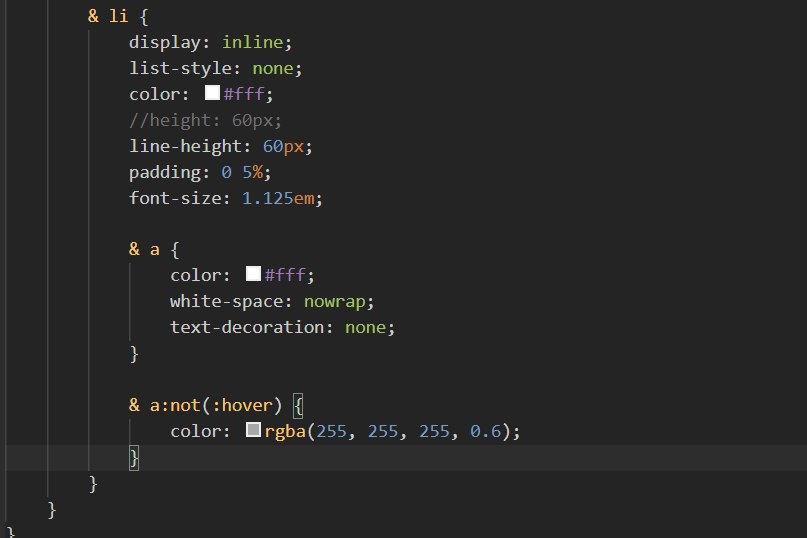This screenshot has height=538, width=807.
Task: Click '#fff' value in li color line
Action: [x=244, y=94]
